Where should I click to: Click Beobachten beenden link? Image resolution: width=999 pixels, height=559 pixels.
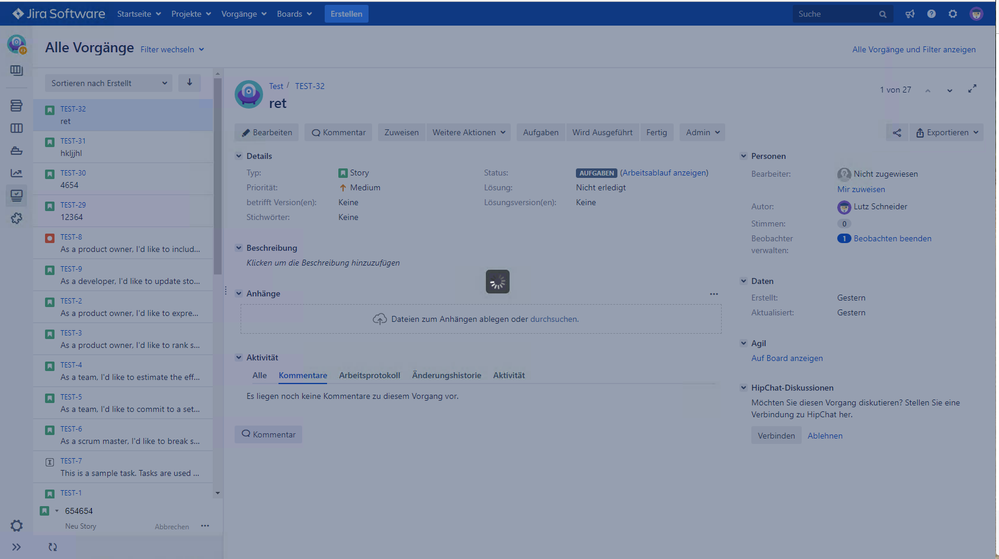[892, 238]
